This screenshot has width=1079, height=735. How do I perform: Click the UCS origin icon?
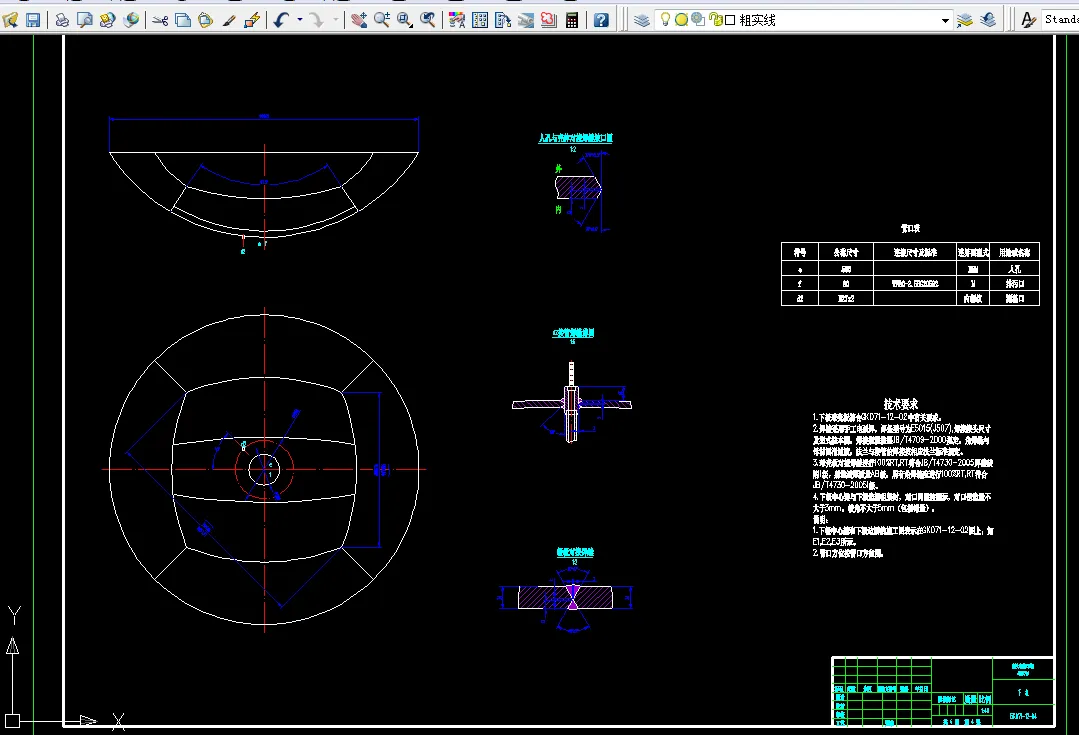tap(12, 721)
